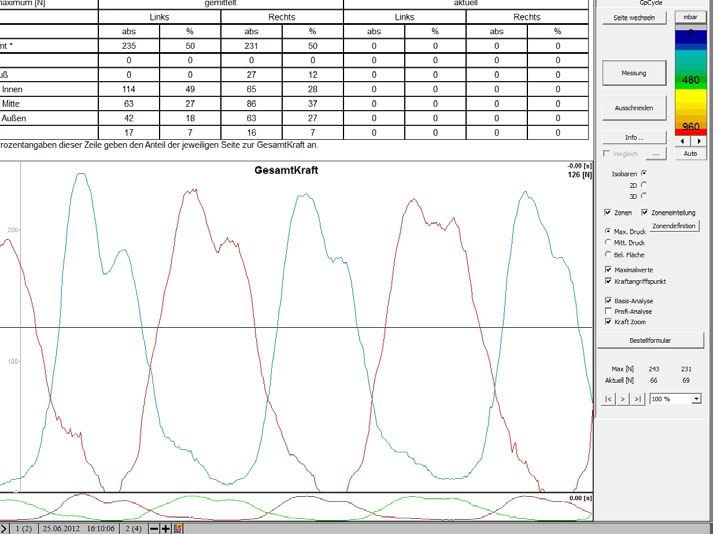Step forward with the > playback button
The image size is (713, 534).
pyautogui.click(x=623, y=398)
